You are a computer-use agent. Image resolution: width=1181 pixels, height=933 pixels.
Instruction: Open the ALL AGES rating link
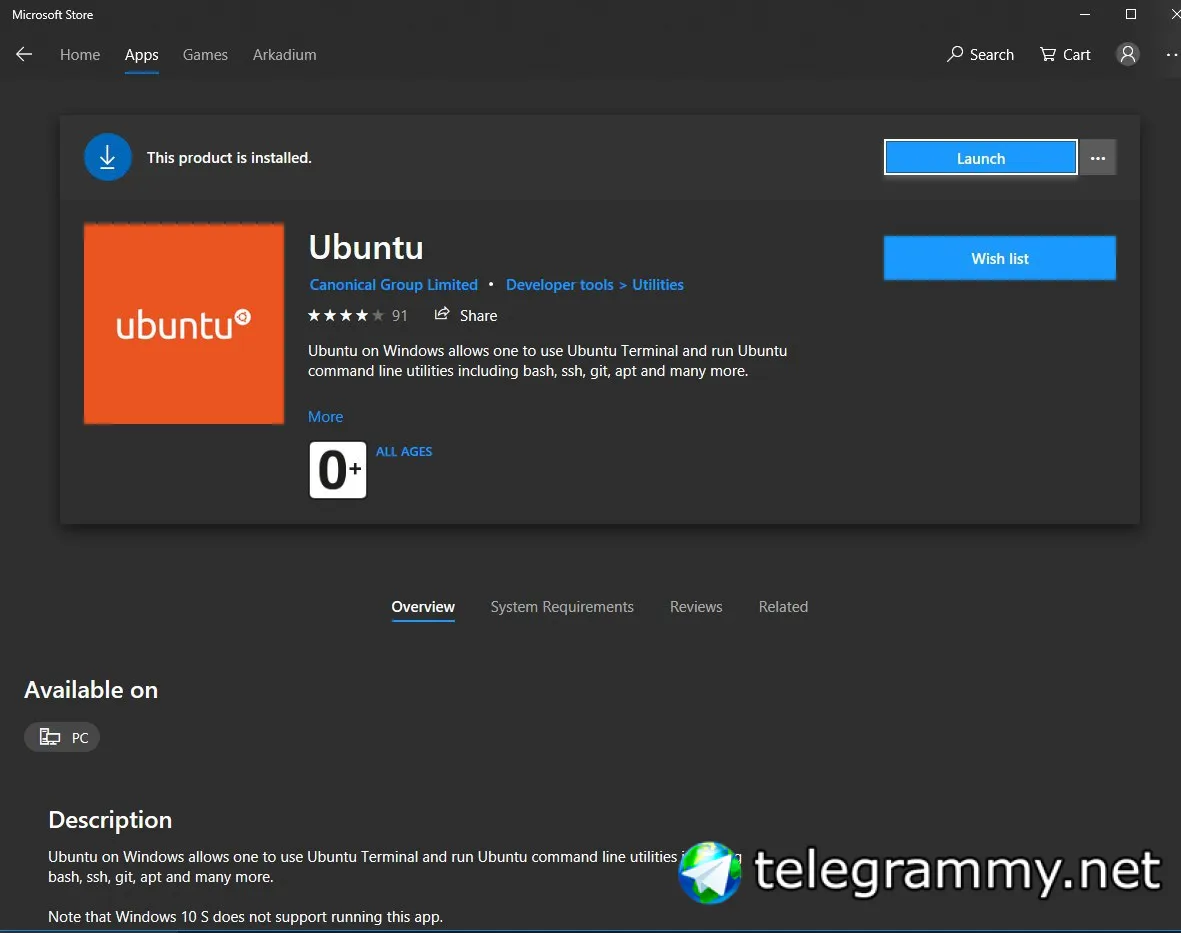coord(404,451)
